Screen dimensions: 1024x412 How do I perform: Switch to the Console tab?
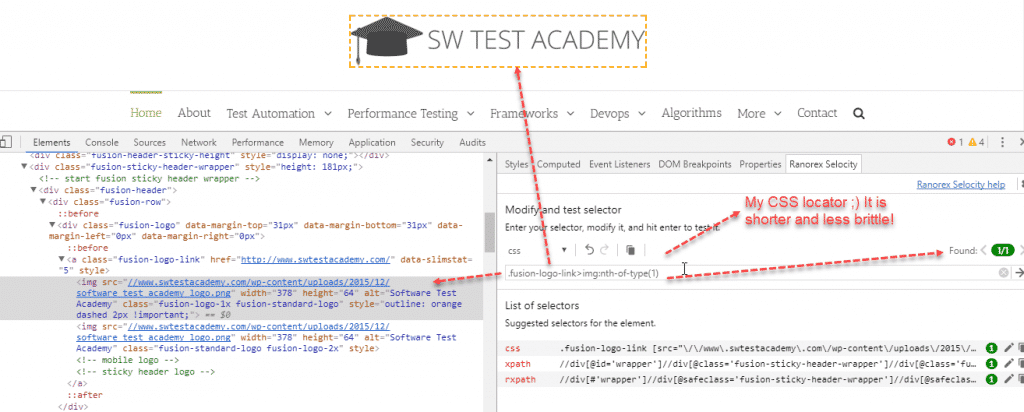point(101,143)
